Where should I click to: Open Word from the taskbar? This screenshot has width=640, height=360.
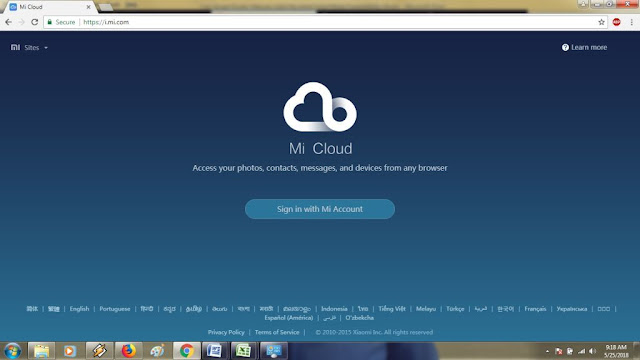(215, 351)
